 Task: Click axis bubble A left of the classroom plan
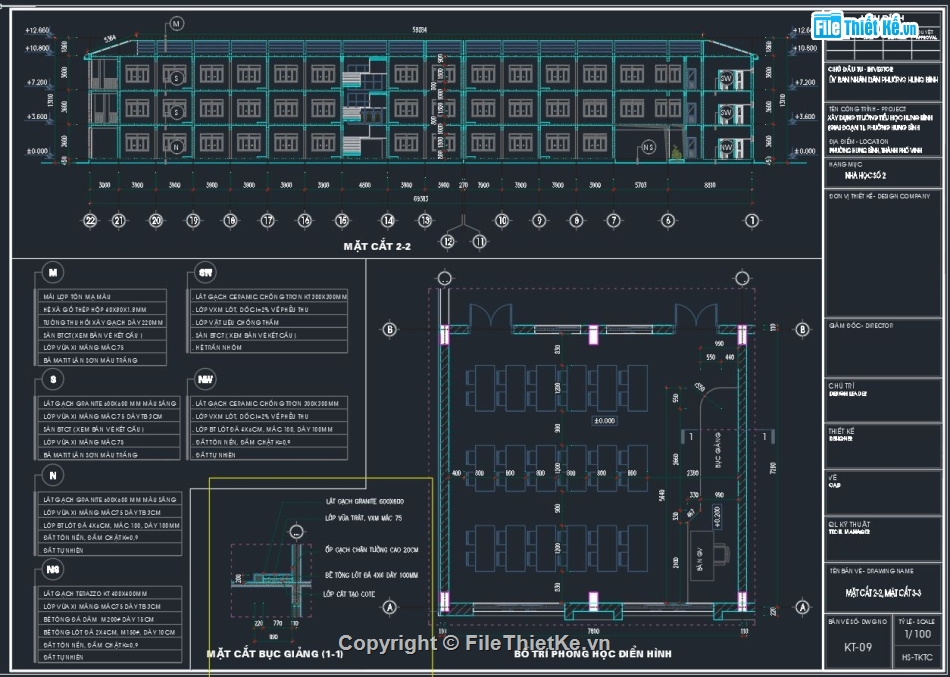point(390,607)
